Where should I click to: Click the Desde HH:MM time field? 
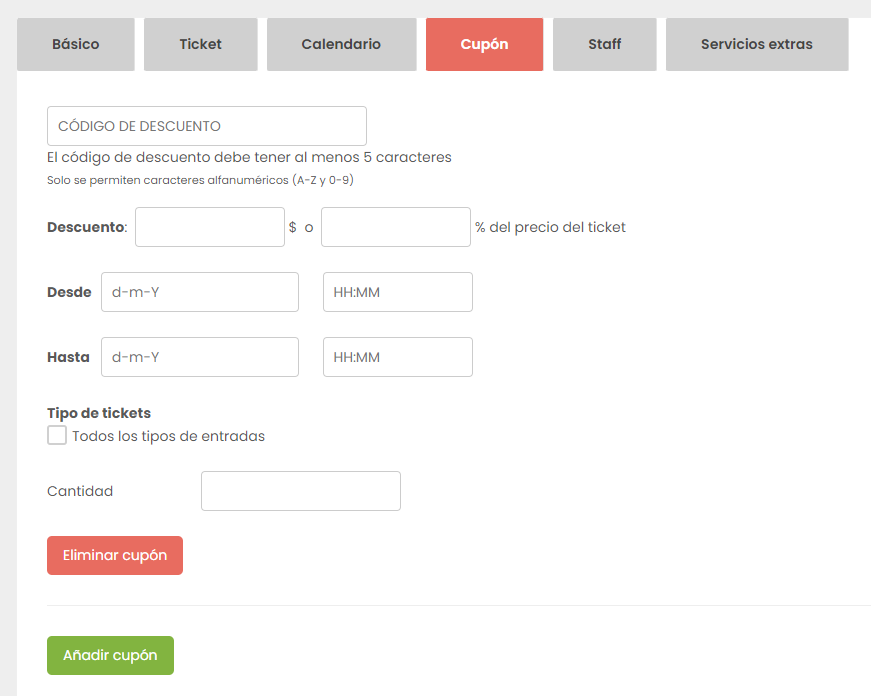coord(398,292)
